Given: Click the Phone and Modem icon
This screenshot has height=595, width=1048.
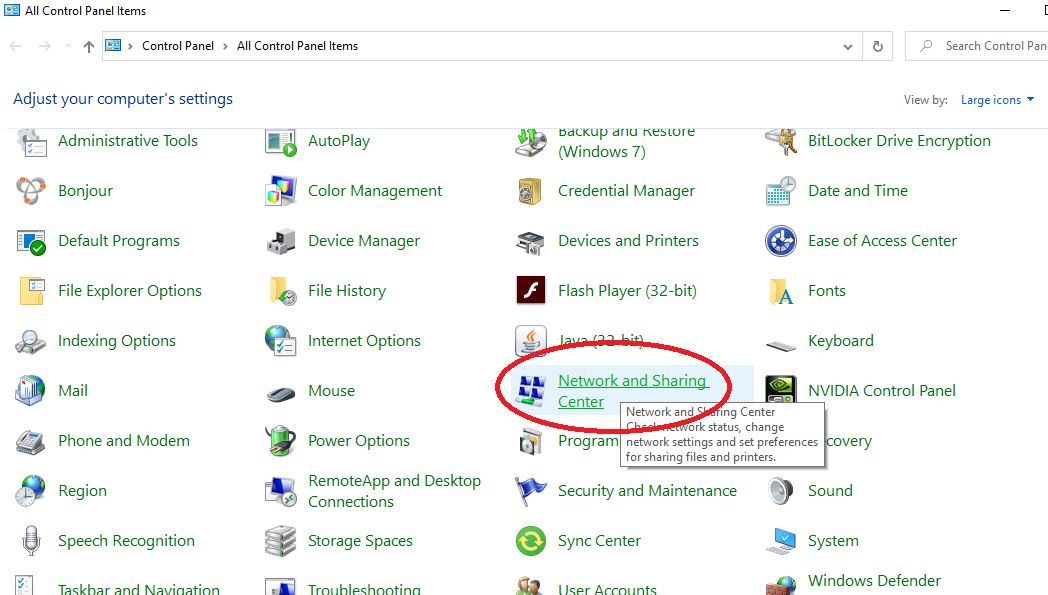Looking at the screenshot, I should click(x=31, y=442).
